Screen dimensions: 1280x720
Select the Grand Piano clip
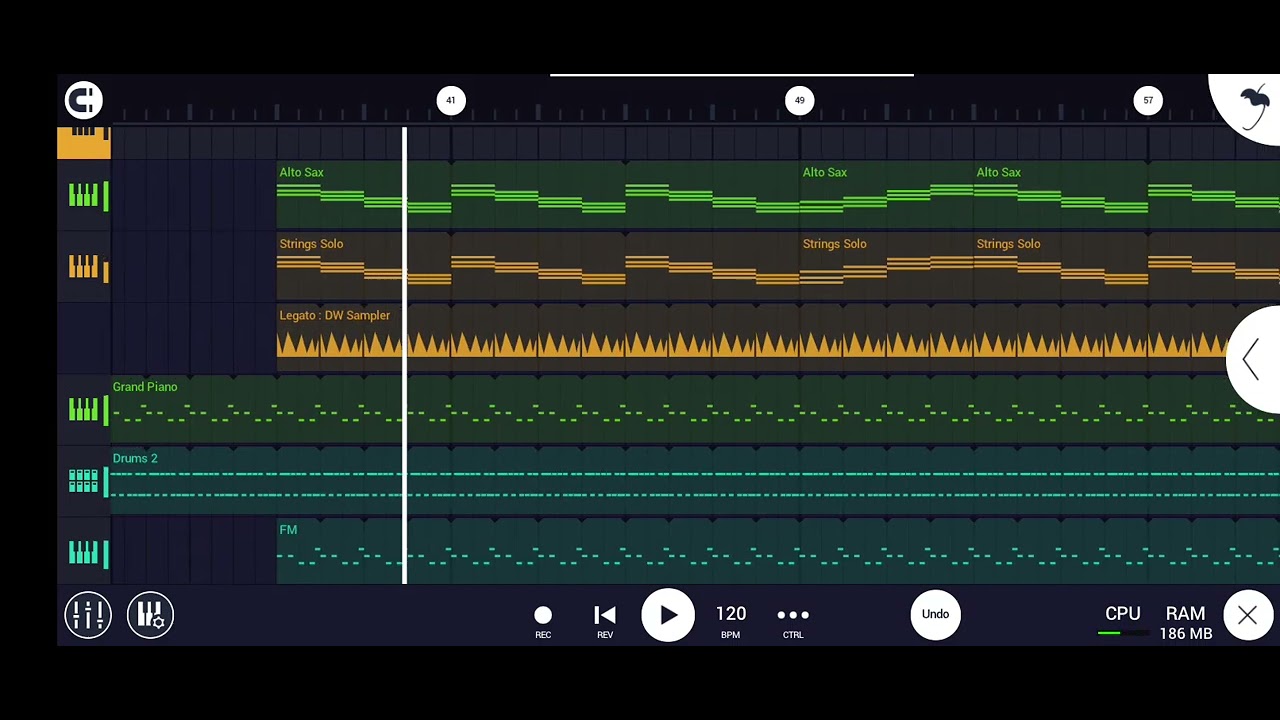tap(695, 410)
